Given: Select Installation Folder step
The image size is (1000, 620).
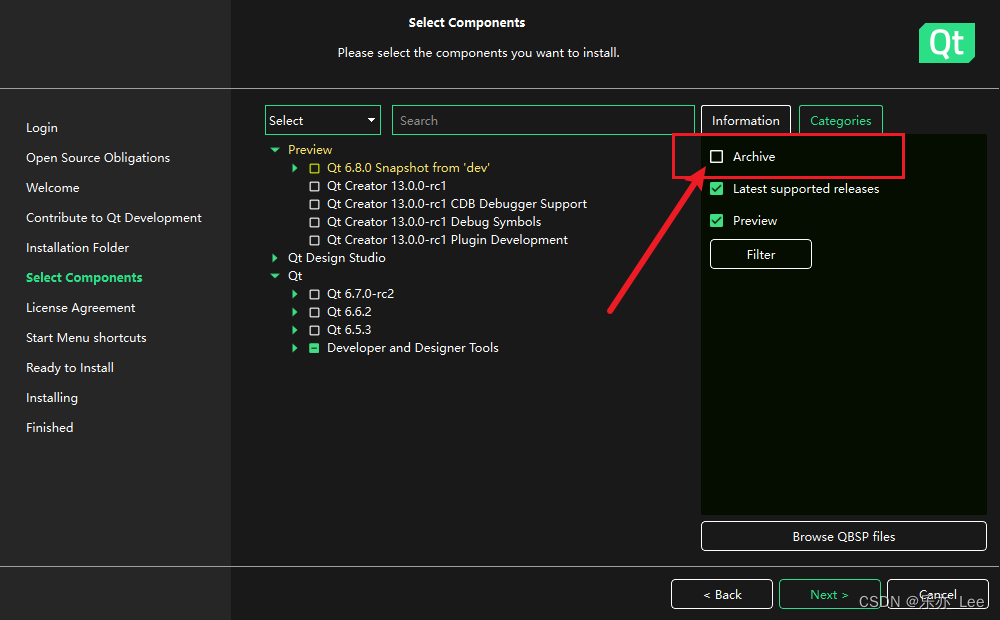Looking at the screenshot, I should pyautogui.click(x=77, y=247).
